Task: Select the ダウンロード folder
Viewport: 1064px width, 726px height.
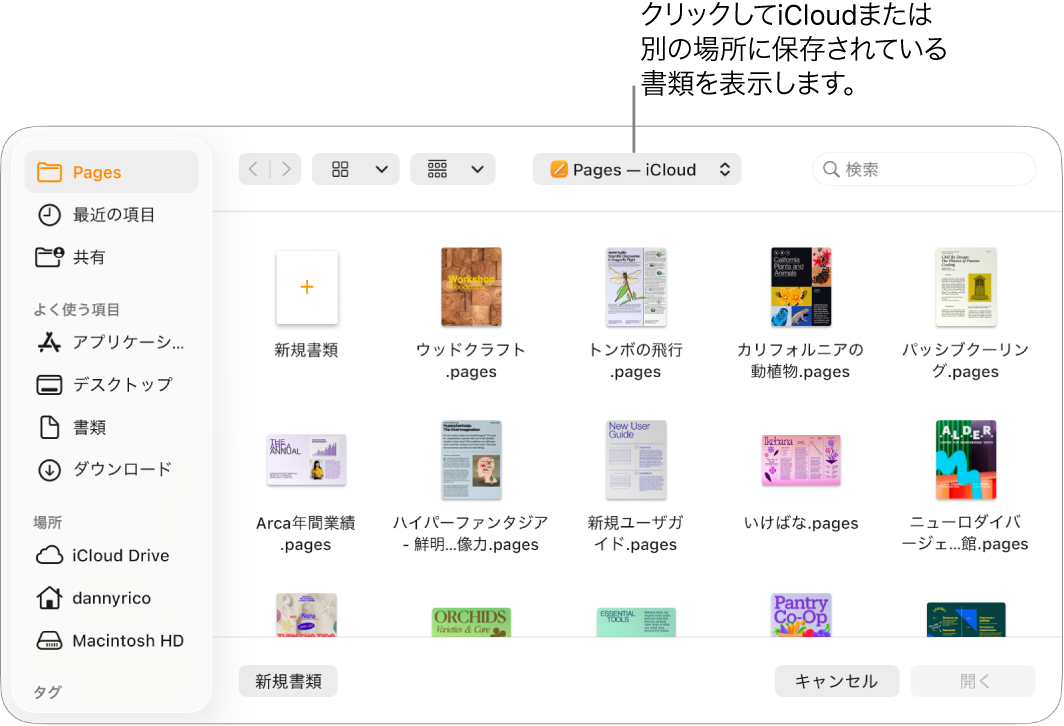Action: click(x=110, y=470)
